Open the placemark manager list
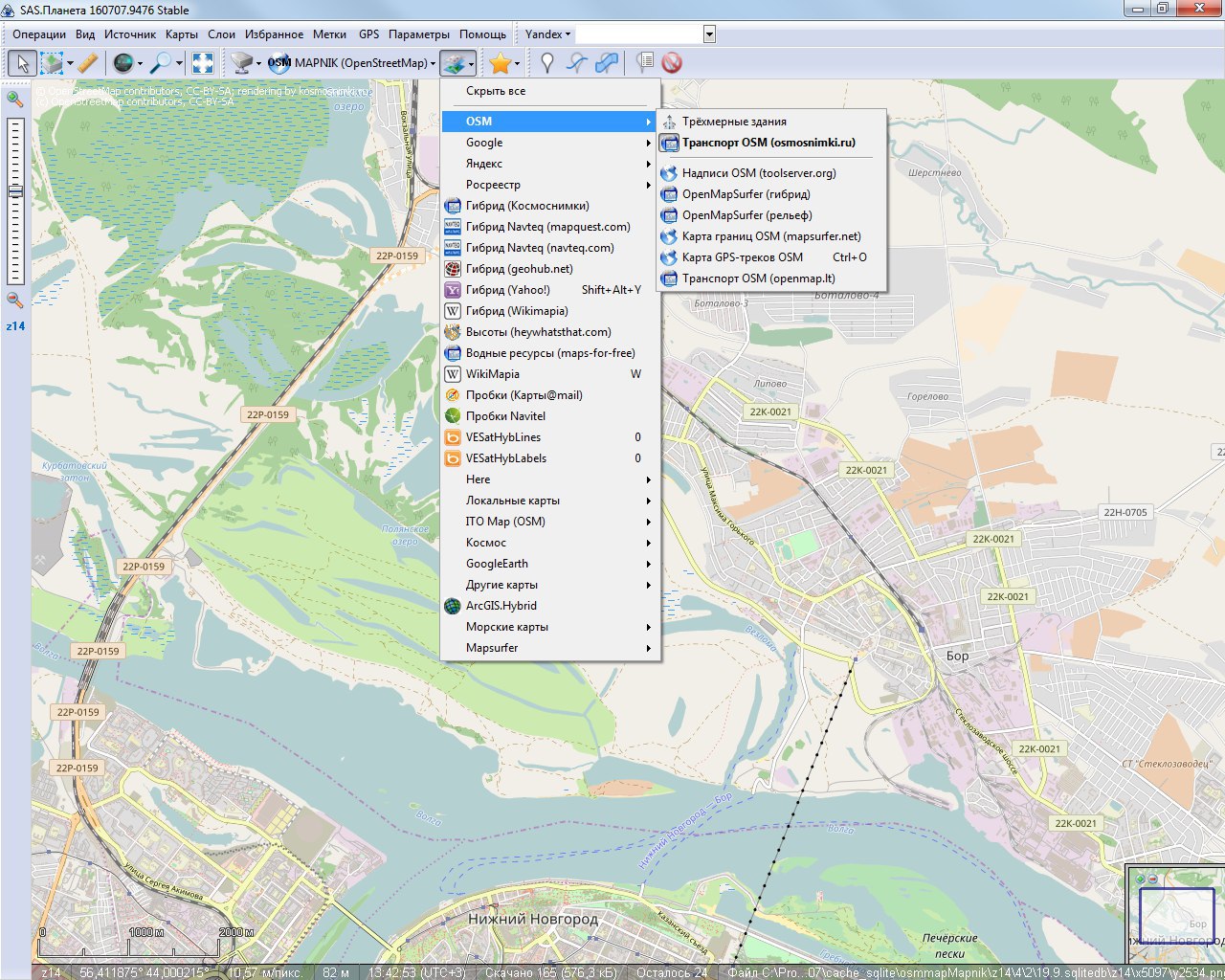This screenshot has width=1225, height=980. click(645, 63)
